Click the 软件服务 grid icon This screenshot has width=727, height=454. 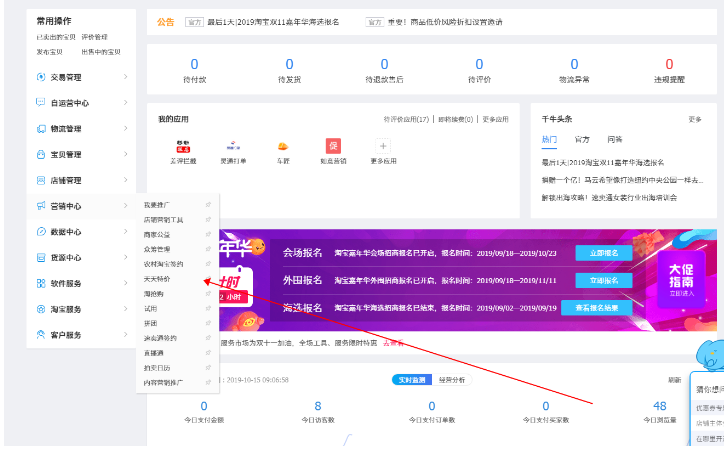(x=41, y=283)
